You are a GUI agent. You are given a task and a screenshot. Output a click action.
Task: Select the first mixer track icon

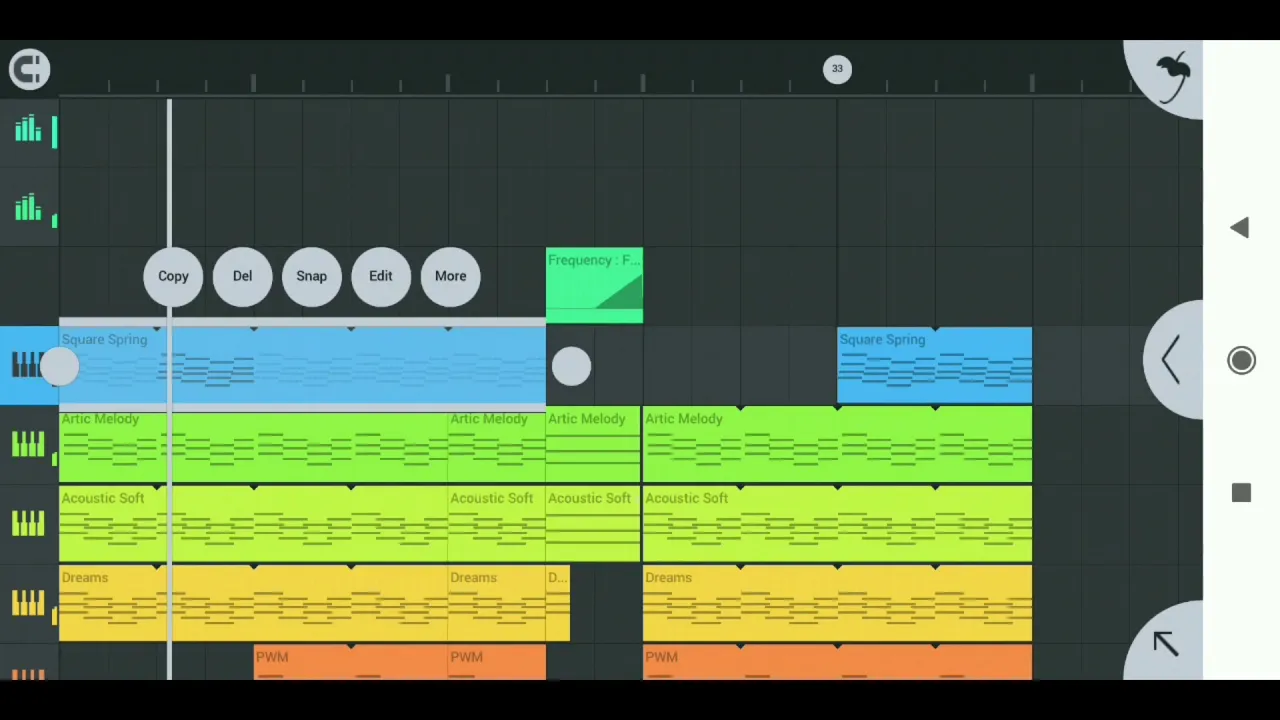(28, 129)
